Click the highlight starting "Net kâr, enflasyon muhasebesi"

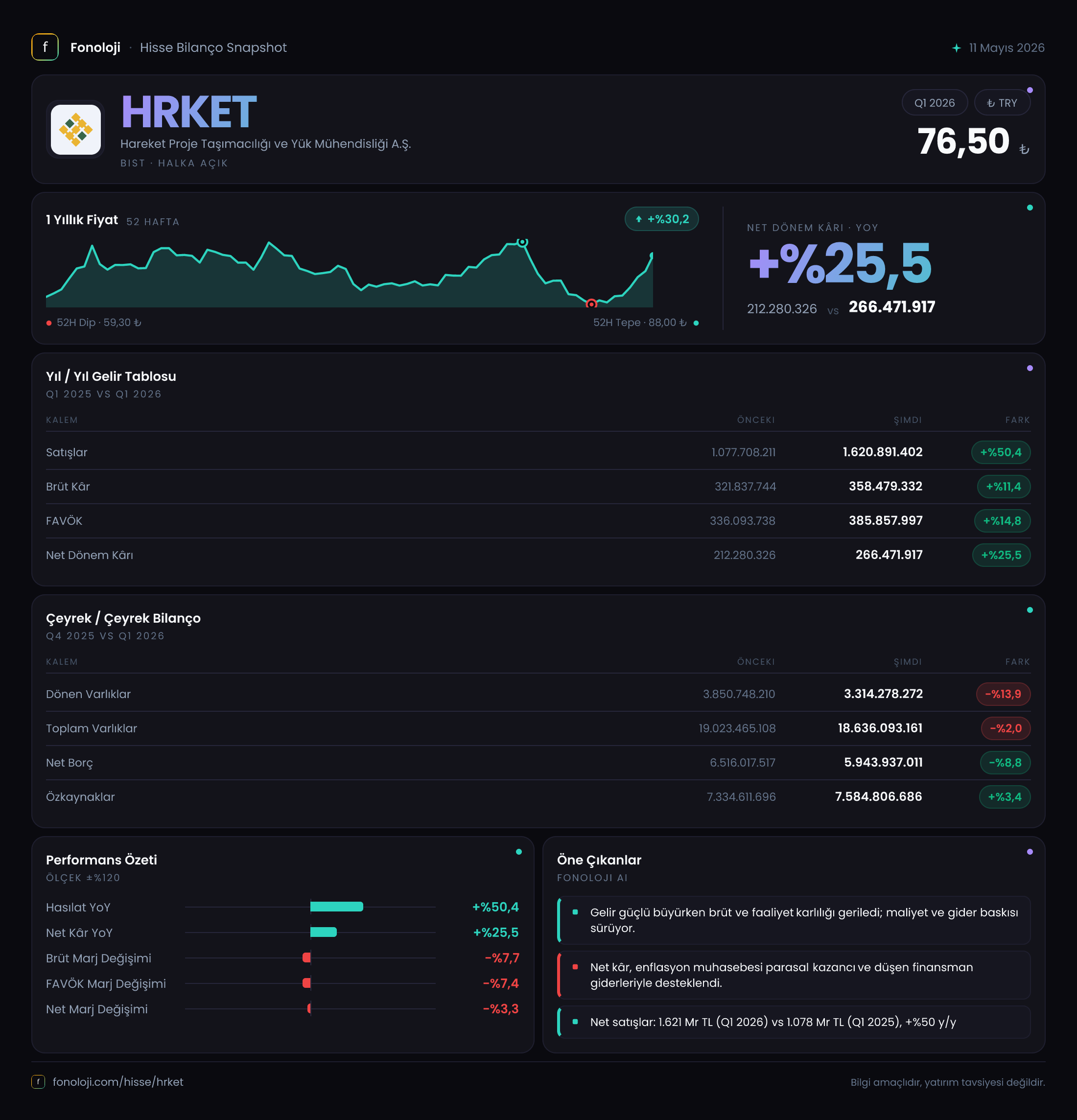(x=794, y=975)
